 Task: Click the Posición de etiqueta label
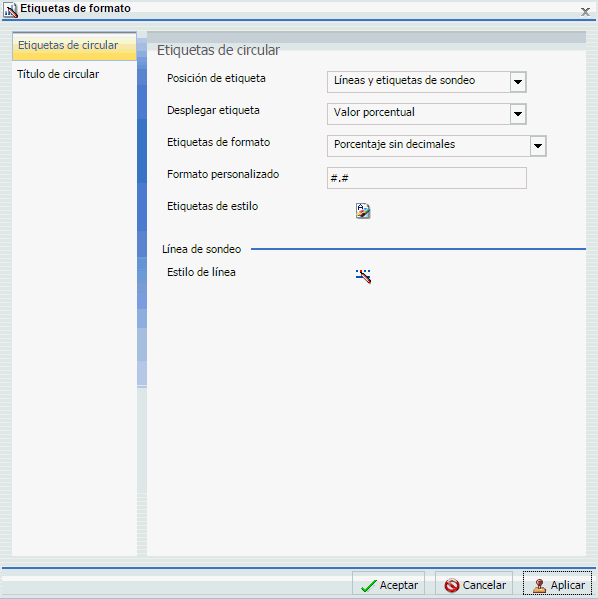pyautogui.click(x=216, y=78)
